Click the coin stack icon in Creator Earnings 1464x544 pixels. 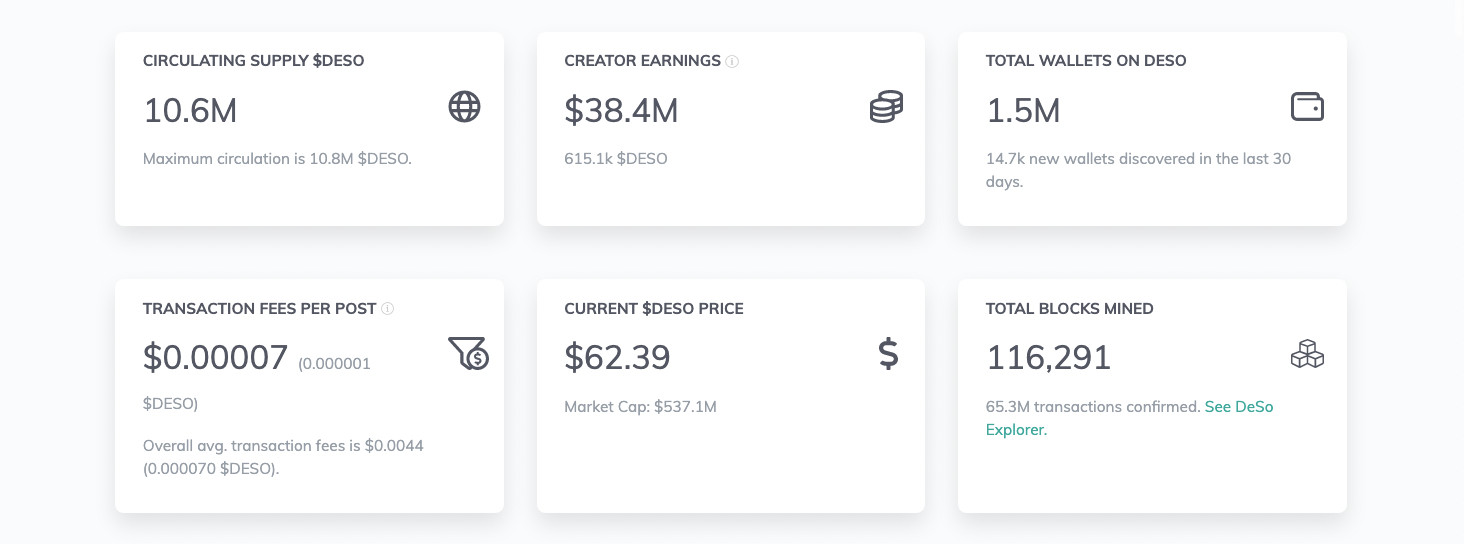tap(886, 107)
